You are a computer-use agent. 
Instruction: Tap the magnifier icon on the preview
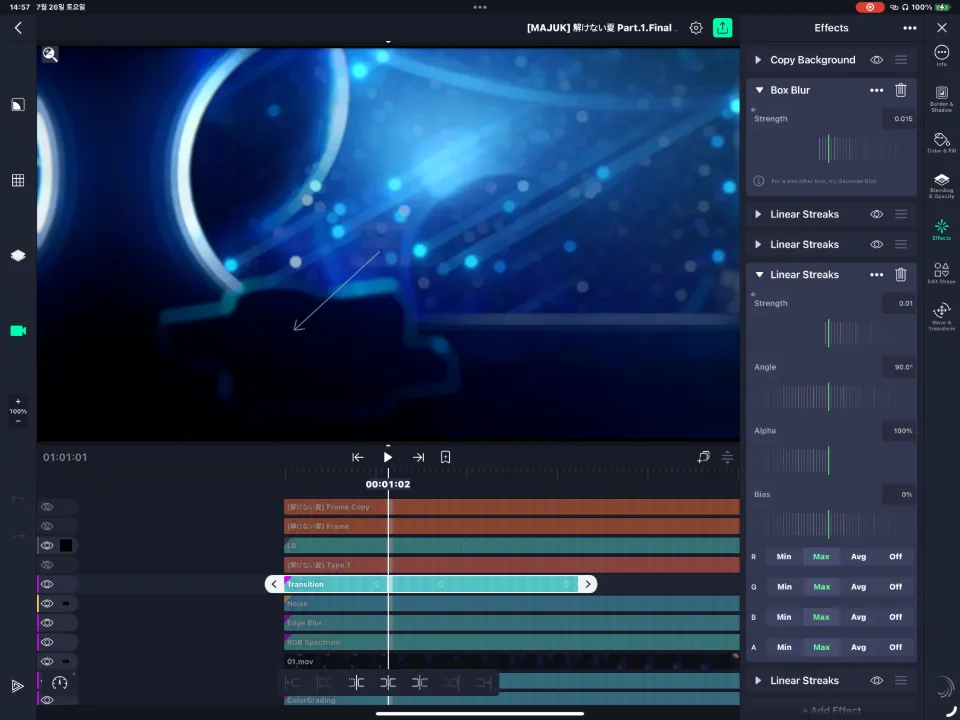point(50,54)
